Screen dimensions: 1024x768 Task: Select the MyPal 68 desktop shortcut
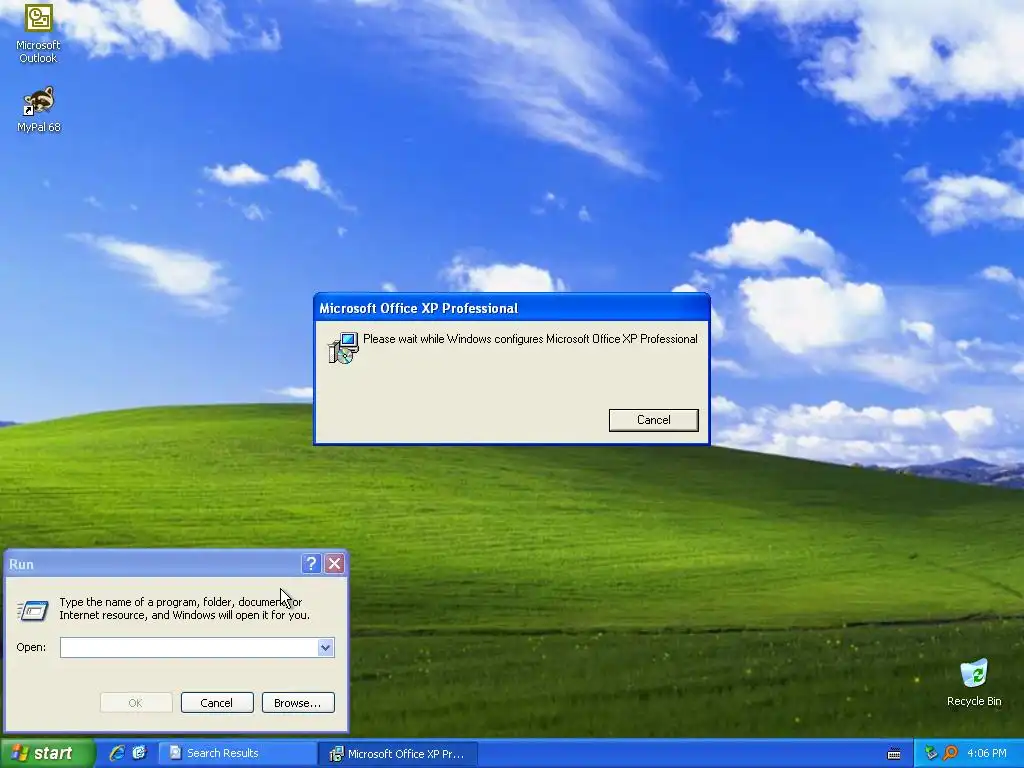pyautogui.click(x=38, y=110)
